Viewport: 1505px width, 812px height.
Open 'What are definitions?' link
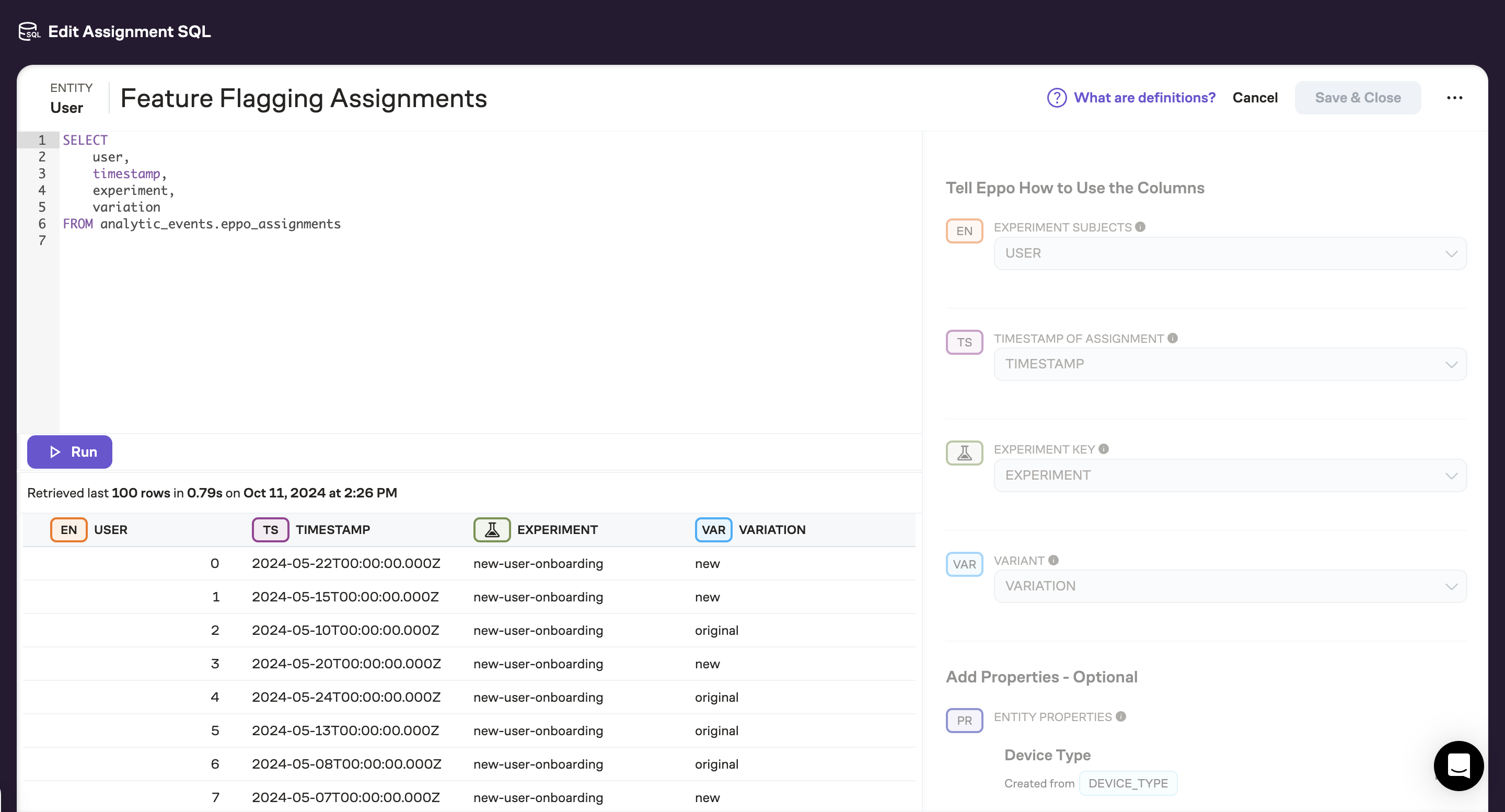(1144, 98)
